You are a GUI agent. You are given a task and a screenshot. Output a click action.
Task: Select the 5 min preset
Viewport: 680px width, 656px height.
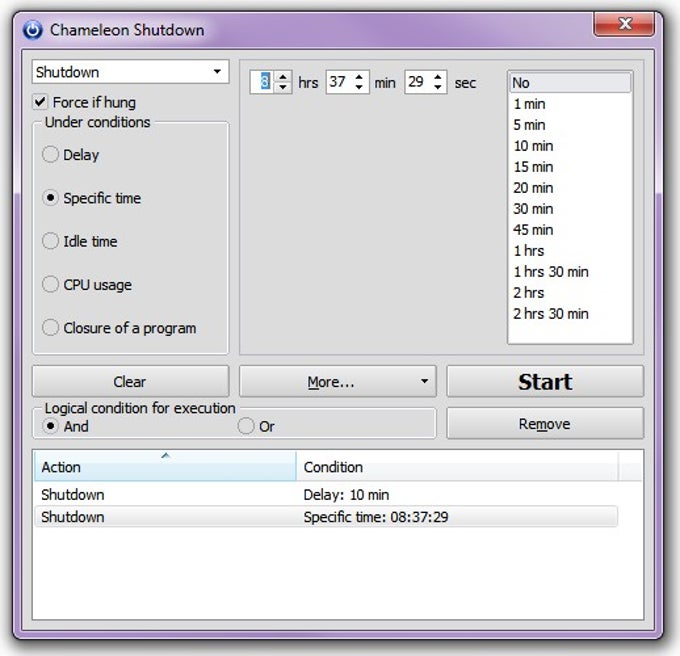point(570,125)
